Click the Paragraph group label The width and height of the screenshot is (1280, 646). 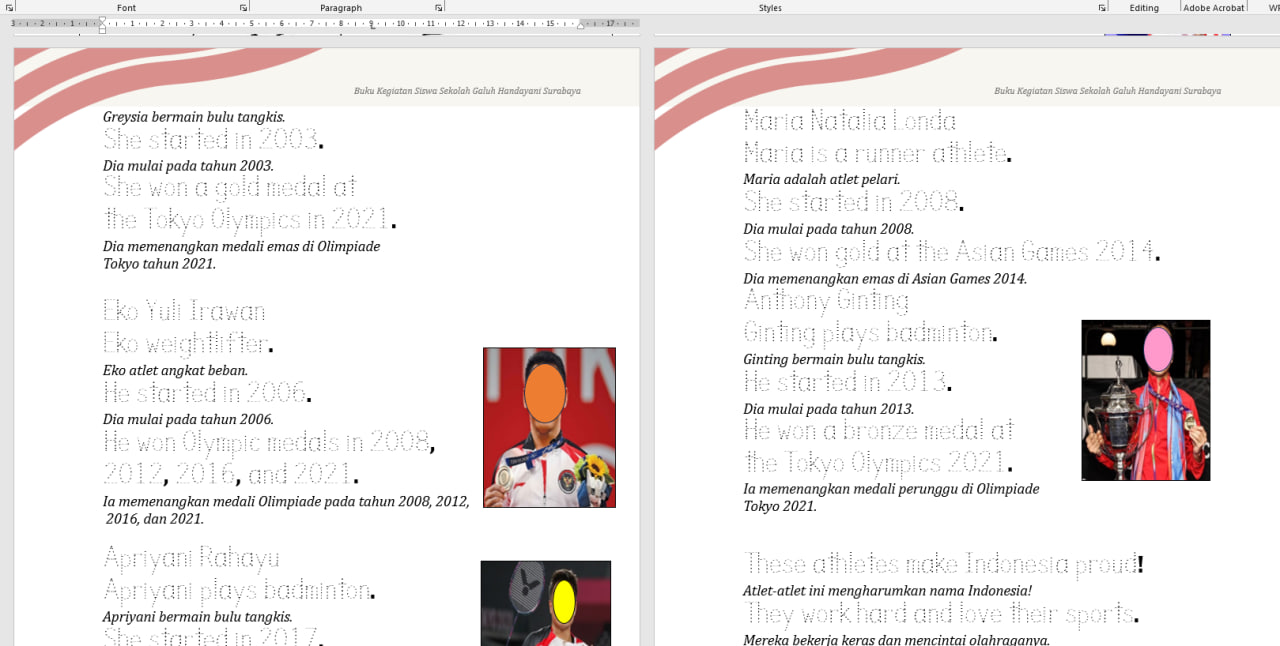[x=341, y=8]
